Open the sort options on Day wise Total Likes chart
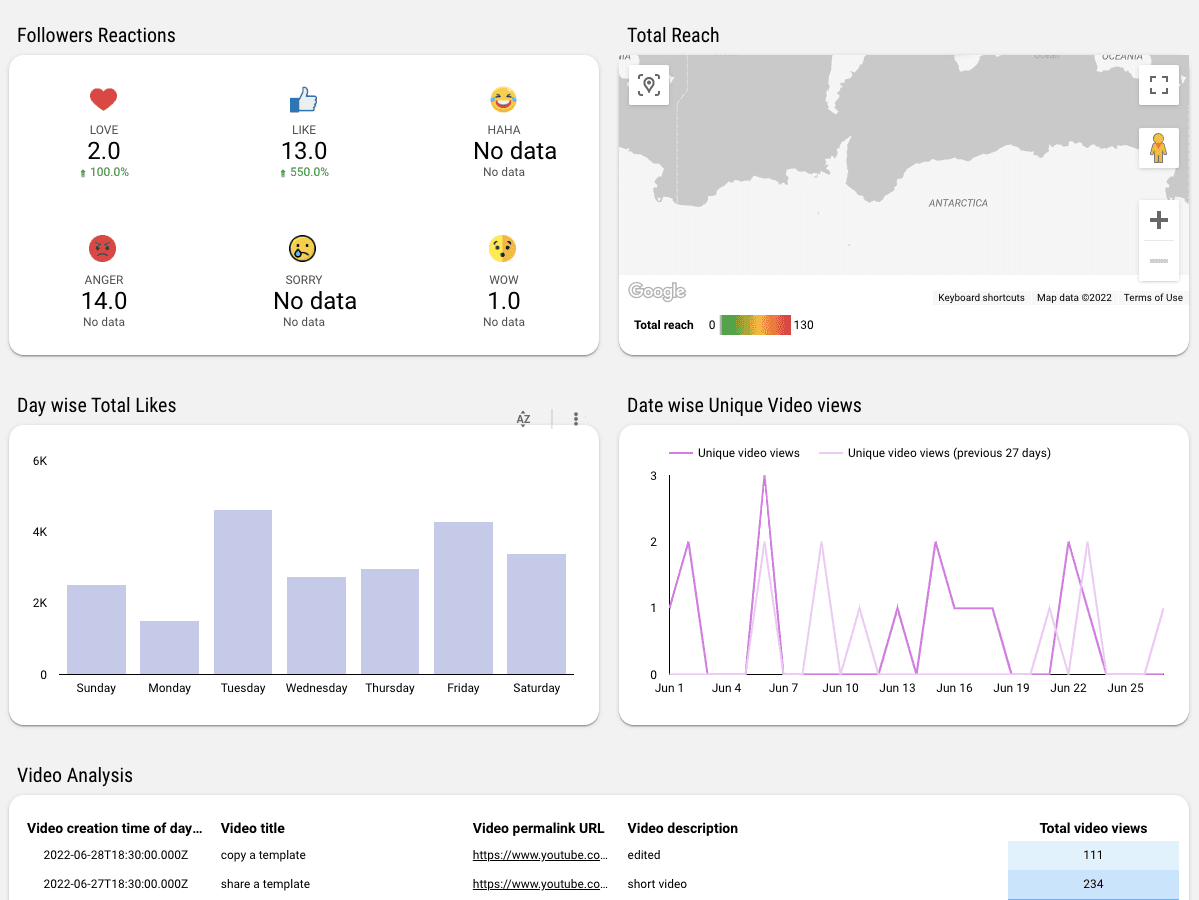This screenshot has height=900, width=1199. 523,419
